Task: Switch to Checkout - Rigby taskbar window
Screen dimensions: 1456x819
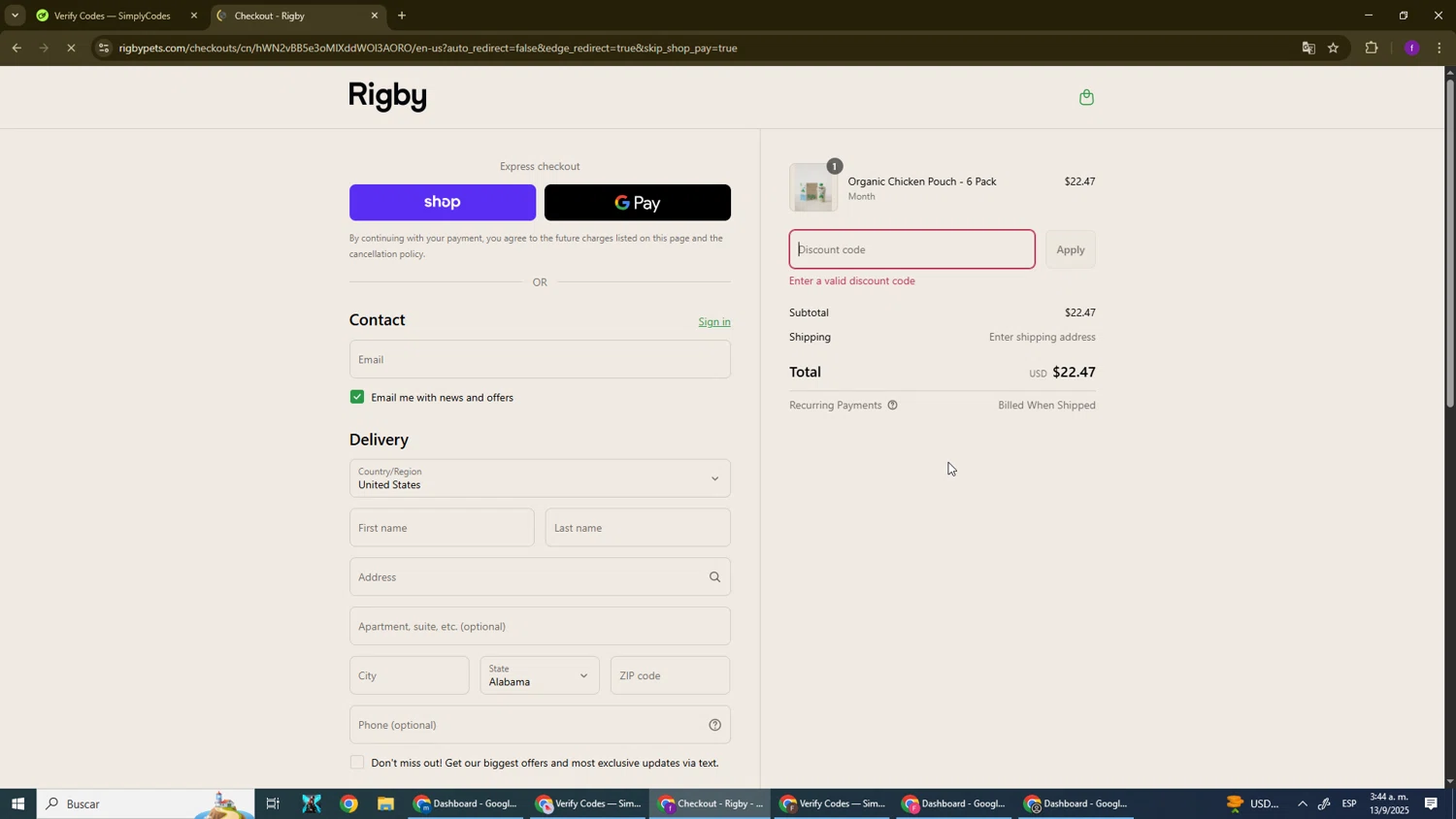Action: point(711,804)
